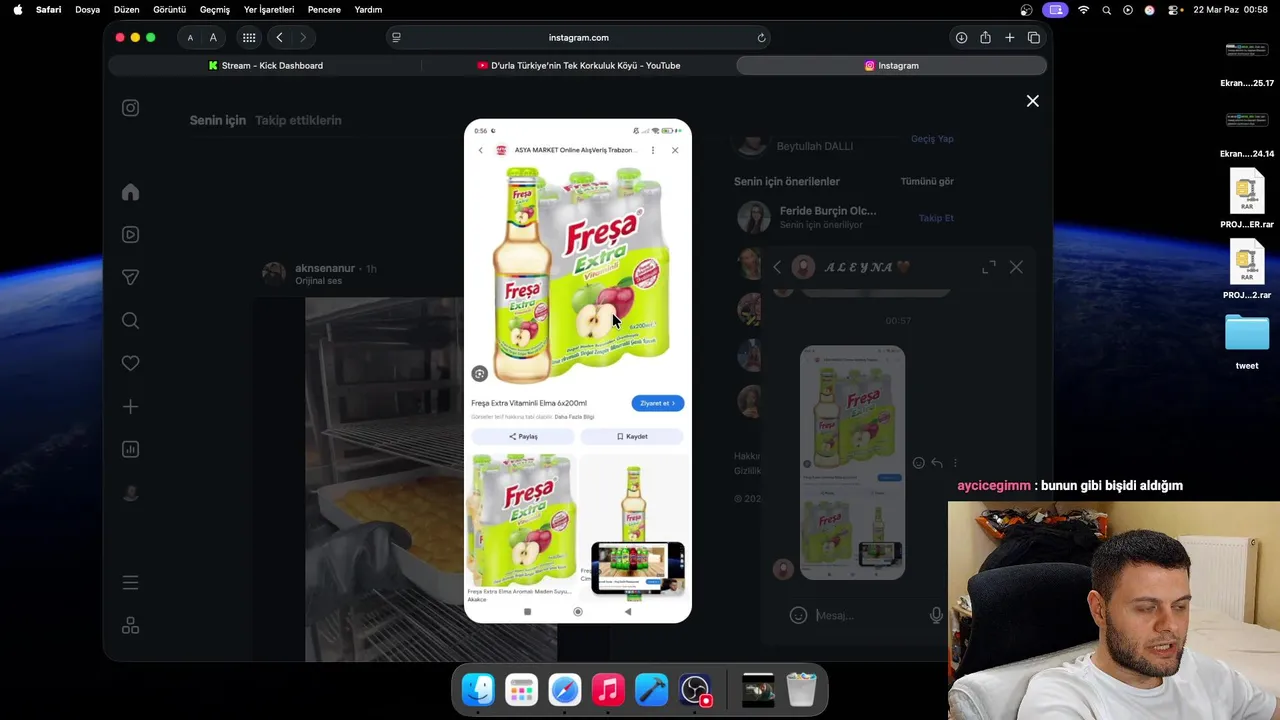React with emoji to the sent image
This screenshot has width=1280, height=720.
[919, 463]
